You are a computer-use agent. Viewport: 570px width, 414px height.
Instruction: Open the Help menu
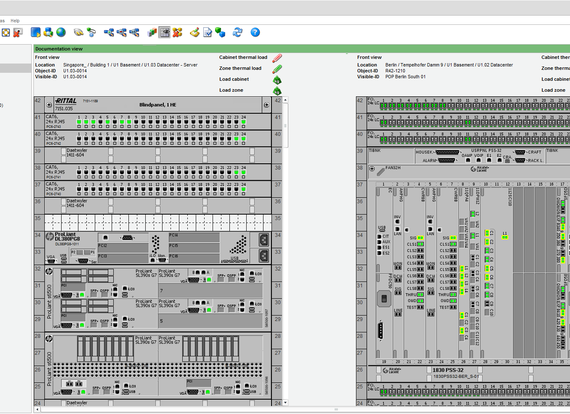point(15,21)
